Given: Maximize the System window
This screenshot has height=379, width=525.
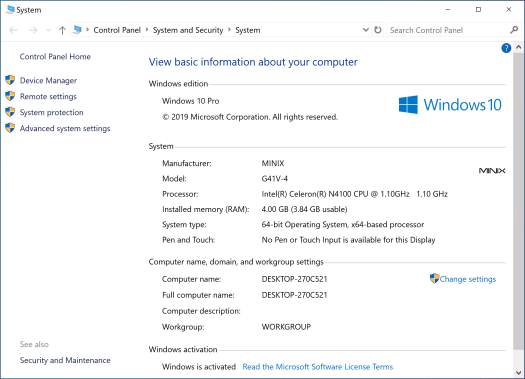Looking at the screenshot, I should click(478, 10).
